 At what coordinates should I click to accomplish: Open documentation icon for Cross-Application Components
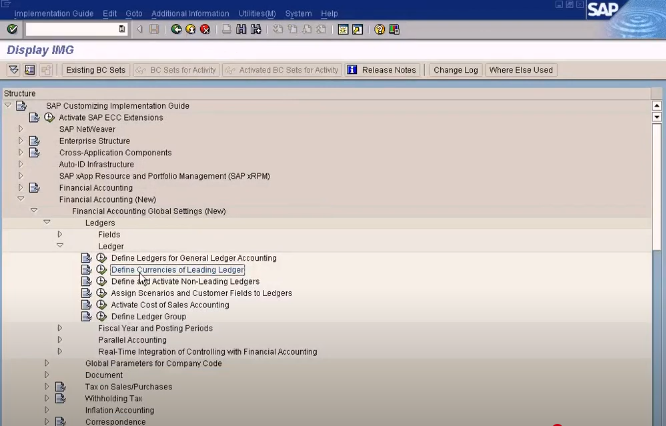tap(34, 152)
